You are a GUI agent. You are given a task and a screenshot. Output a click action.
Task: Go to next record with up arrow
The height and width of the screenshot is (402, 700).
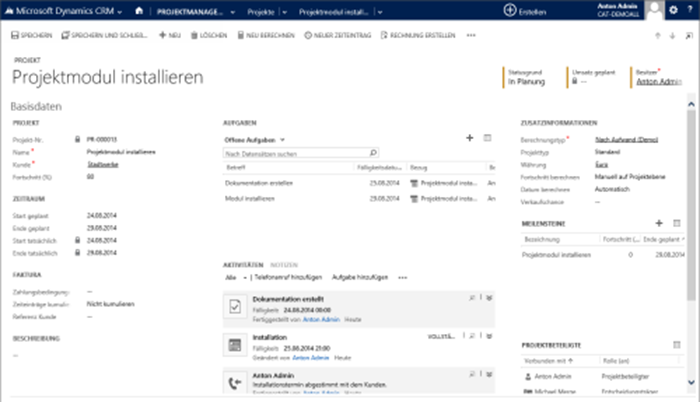[657, 35]
